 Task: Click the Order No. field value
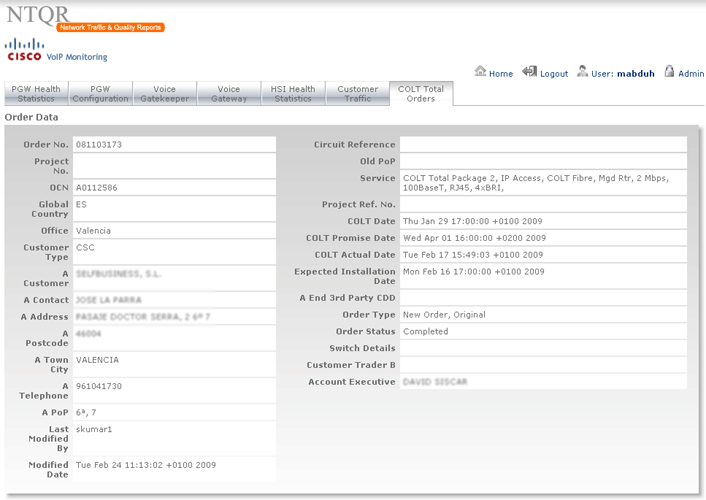coord(173,144)
